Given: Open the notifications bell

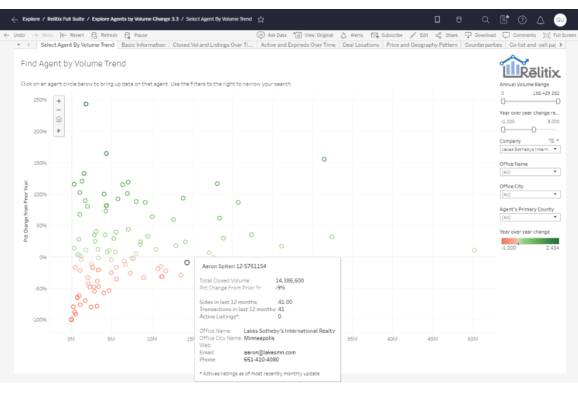Looking at the screenshot, I should 540,20.
